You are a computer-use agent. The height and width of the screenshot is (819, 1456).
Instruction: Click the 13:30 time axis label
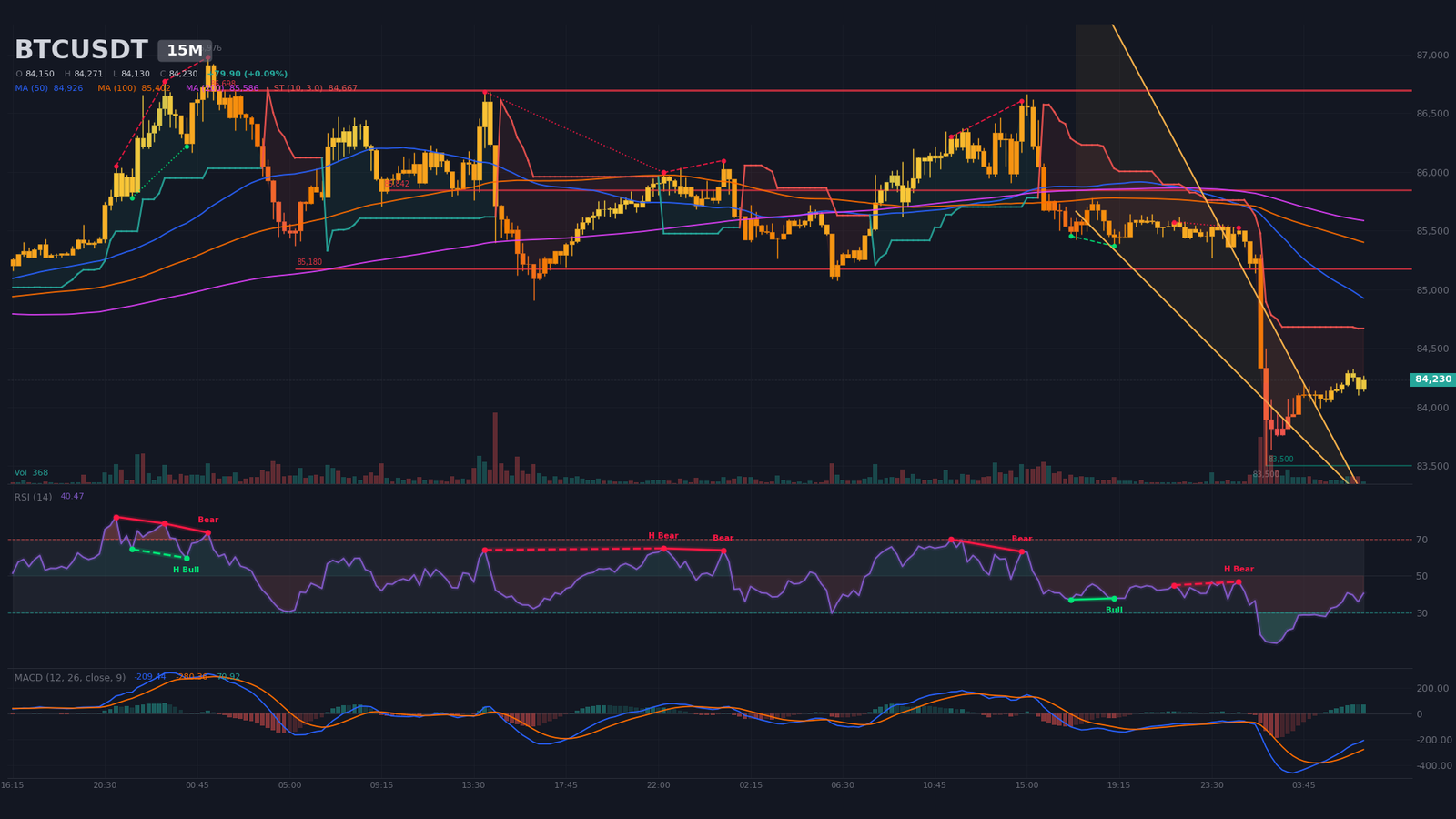(x=473, y=785)
